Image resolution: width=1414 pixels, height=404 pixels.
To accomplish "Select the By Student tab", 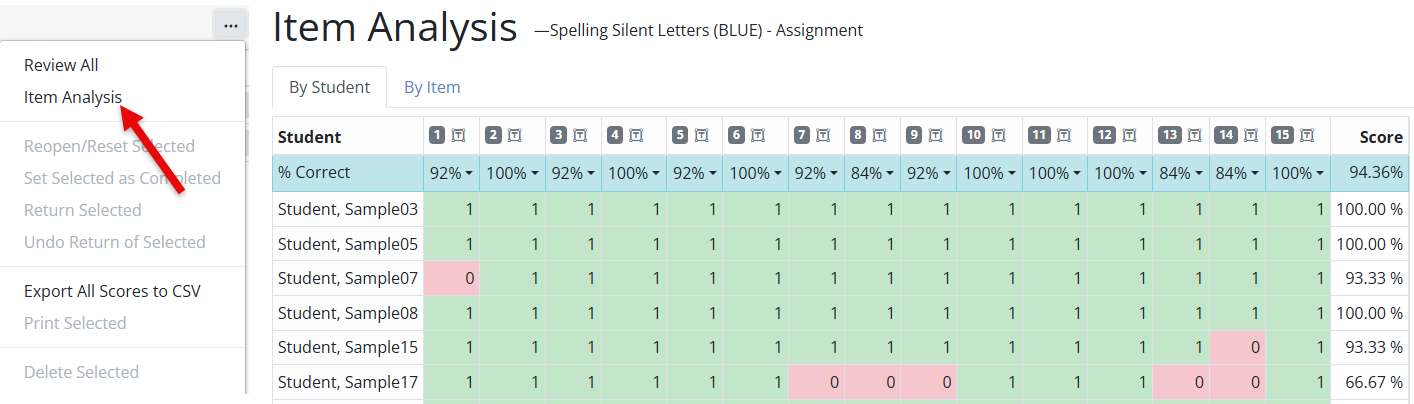I will (329, 87).
